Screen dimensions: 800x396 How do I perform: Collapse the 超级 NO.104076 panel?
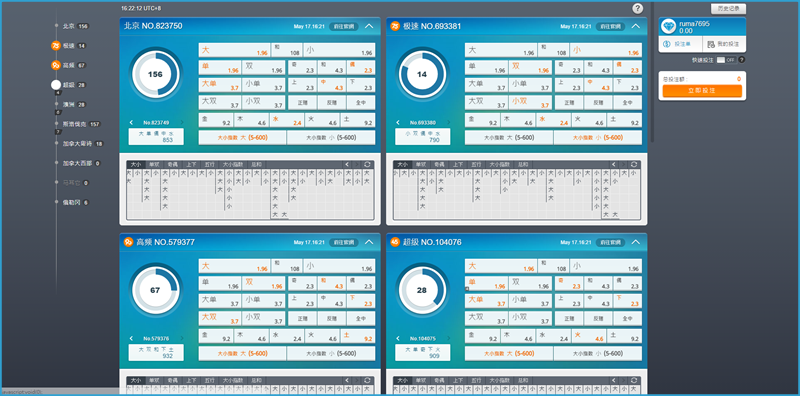(x=636, y=242)
